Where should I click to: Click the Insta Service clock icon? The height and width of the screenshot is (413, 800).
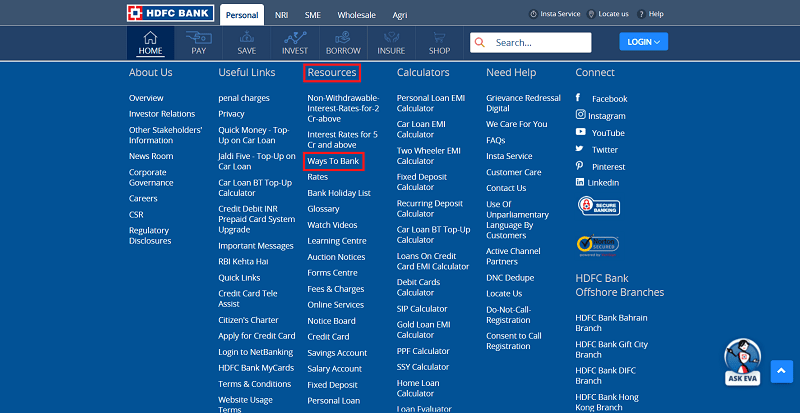(533, 14)
